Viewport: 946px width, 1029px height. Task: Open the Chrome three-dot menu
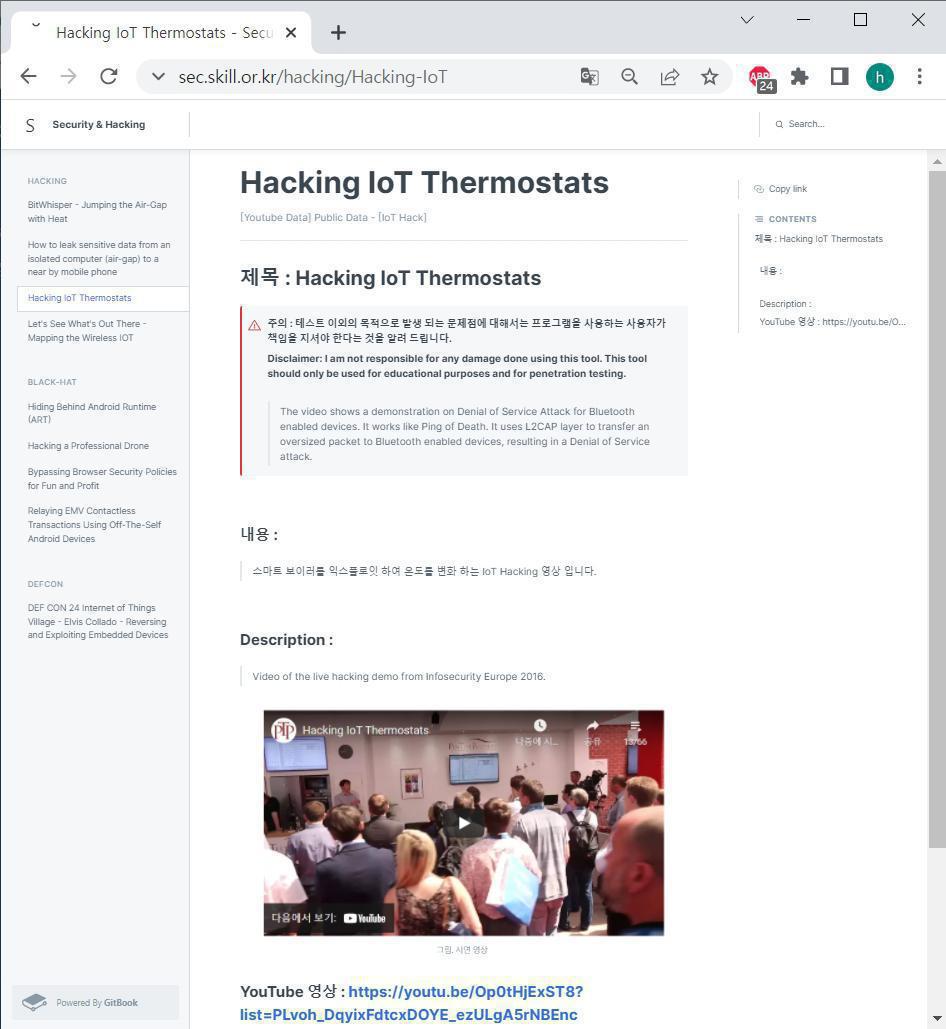(919, 77)
